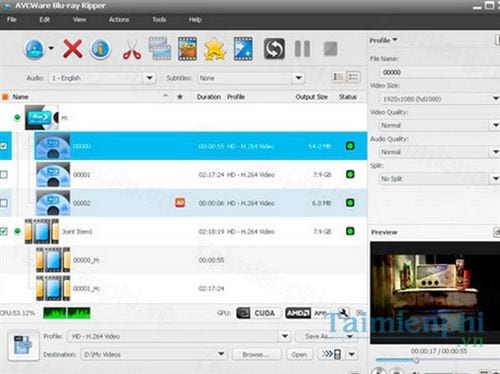Image resolution: width=500 pixels, height=374 pixels.
Task: Click the Open button
Action: pyautogui.click(x=299, y=354)
